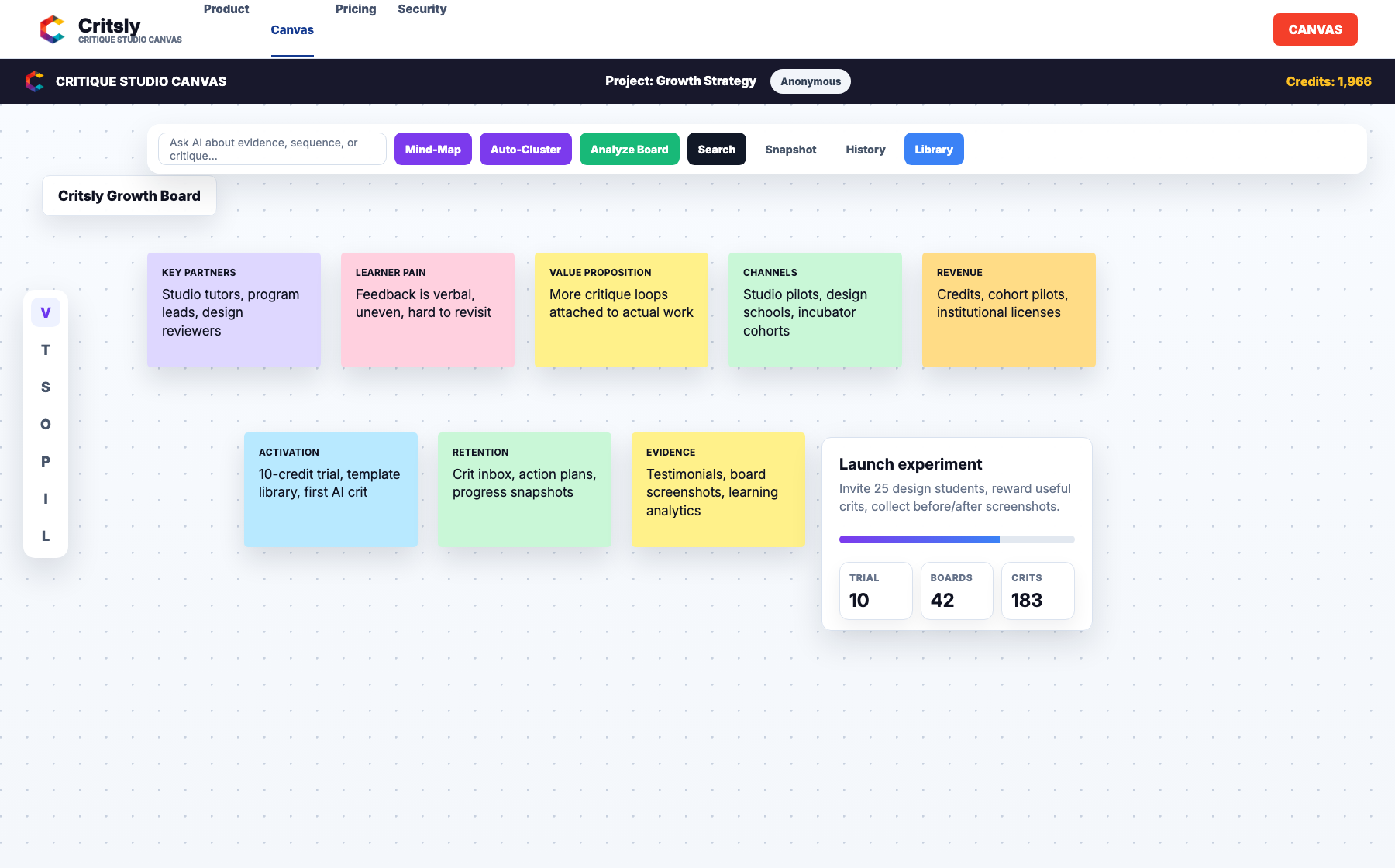Select the Key Partners sticky note
Image resolution: width=1395 pixels, height=868 pixels.
pos(234,310)
